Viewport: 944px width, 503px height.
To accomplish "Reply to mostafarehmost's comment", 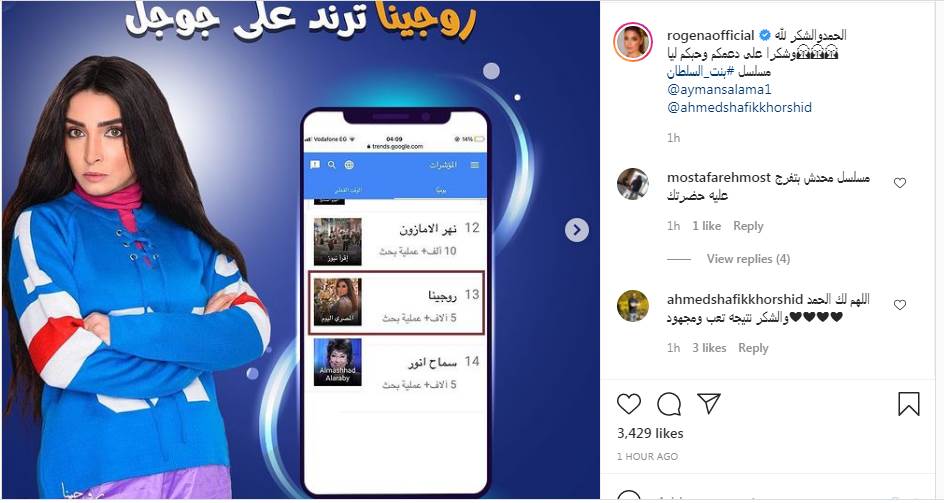I will coord(748,226).
